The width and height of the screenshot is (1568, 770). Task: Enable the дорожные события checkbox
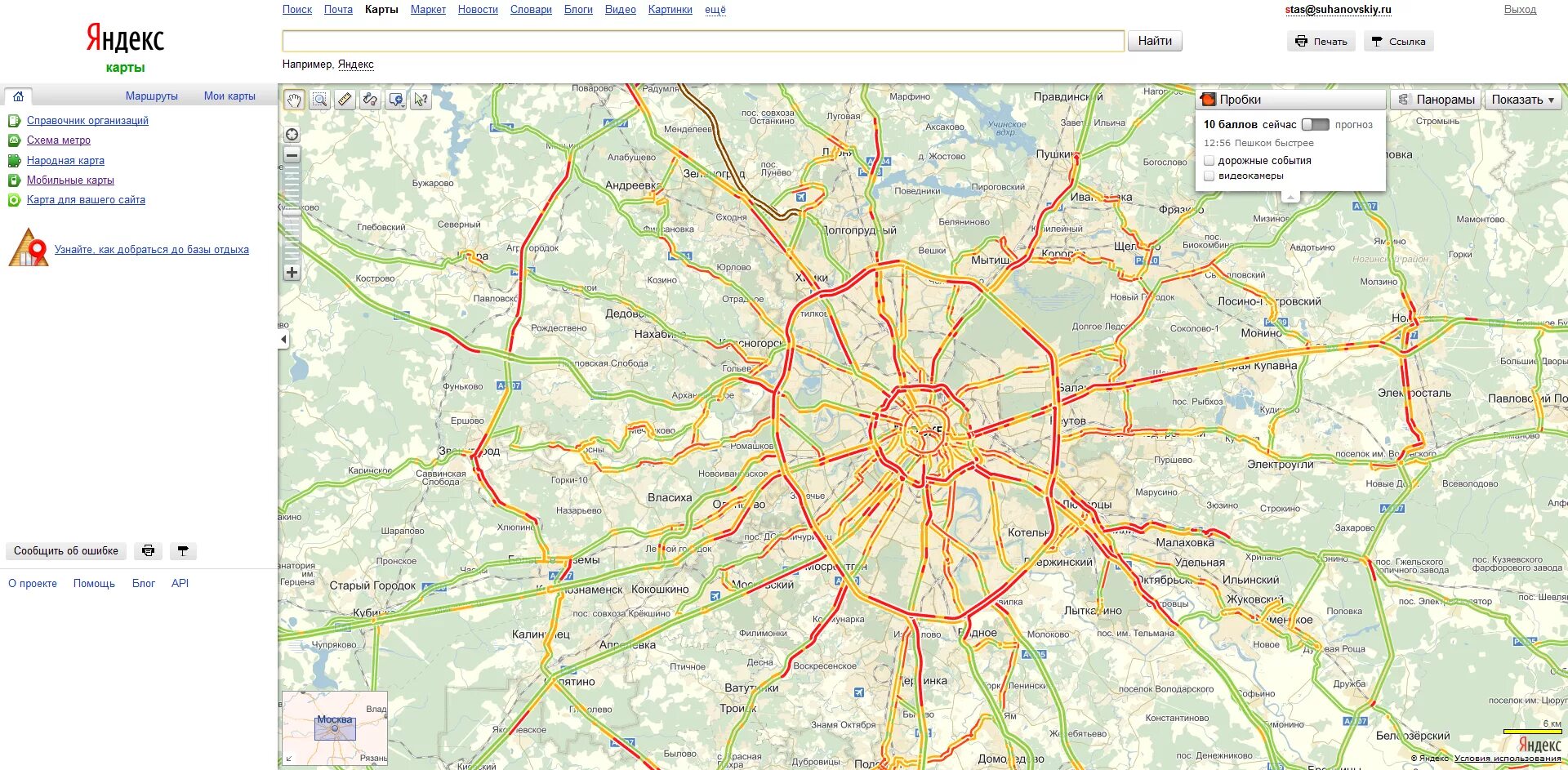point(1209,161)
